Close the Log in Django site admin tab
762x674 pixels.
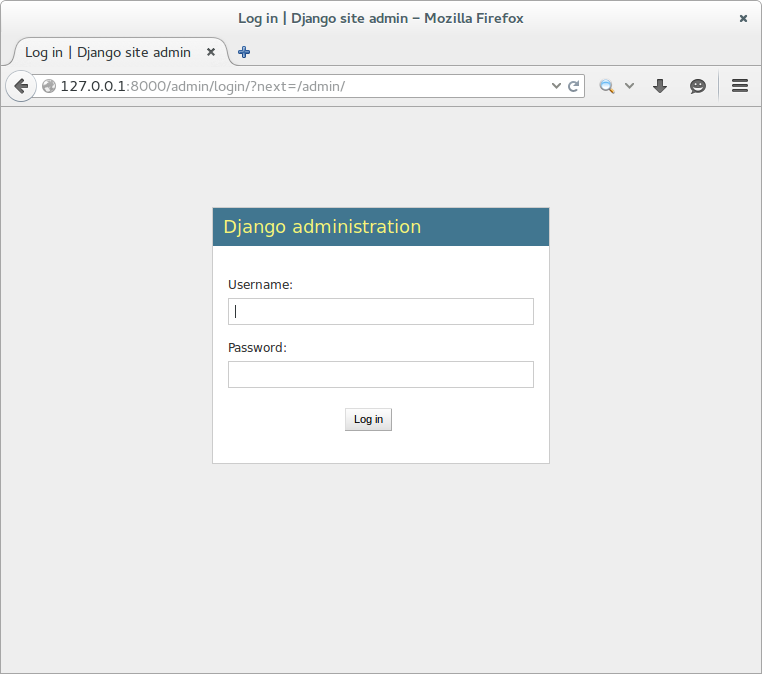point(211,52)
